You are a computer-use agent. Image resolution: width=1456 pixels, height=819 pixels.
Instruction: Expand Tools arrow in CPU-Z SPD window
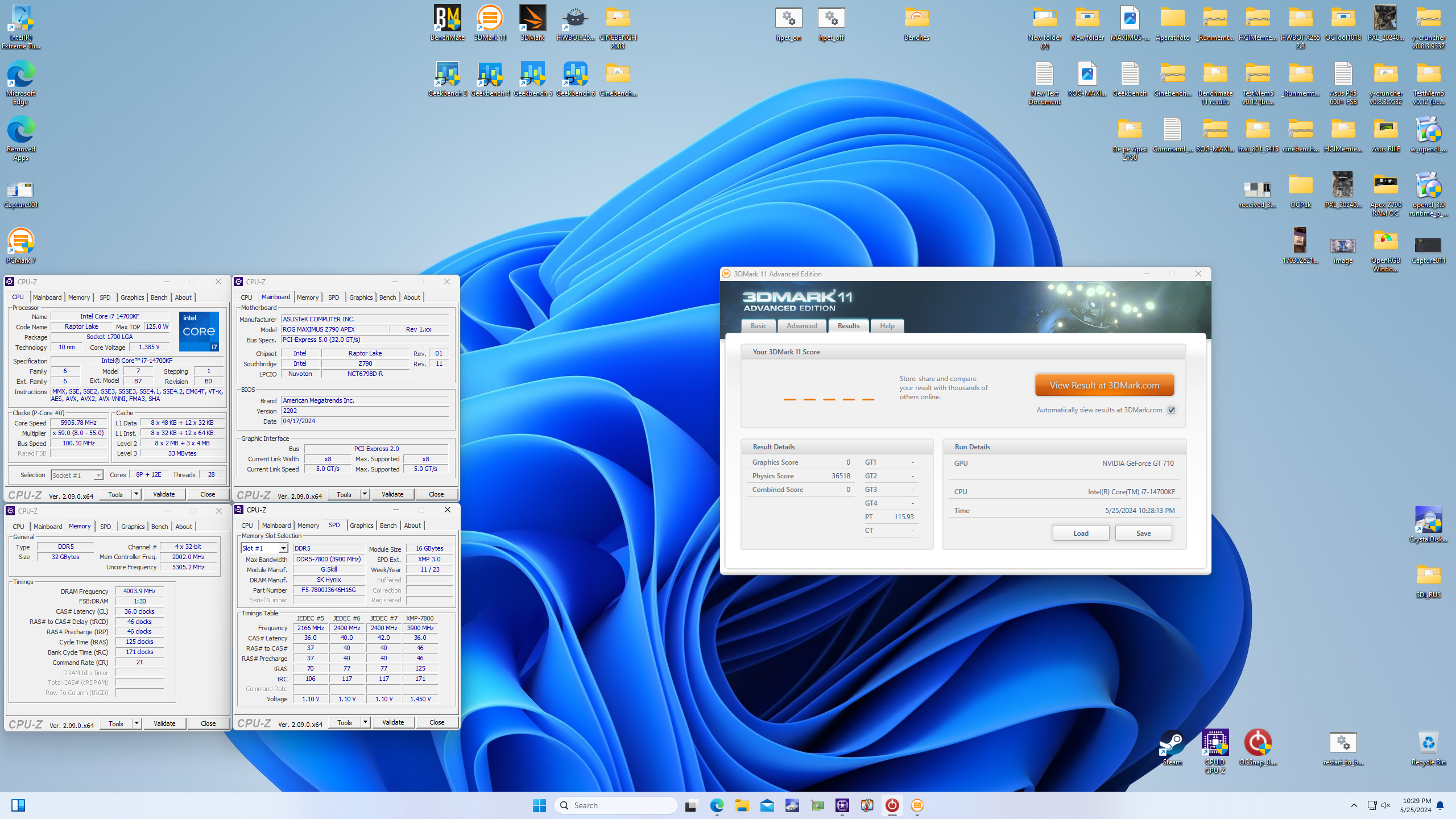click(x=365, y=722)
